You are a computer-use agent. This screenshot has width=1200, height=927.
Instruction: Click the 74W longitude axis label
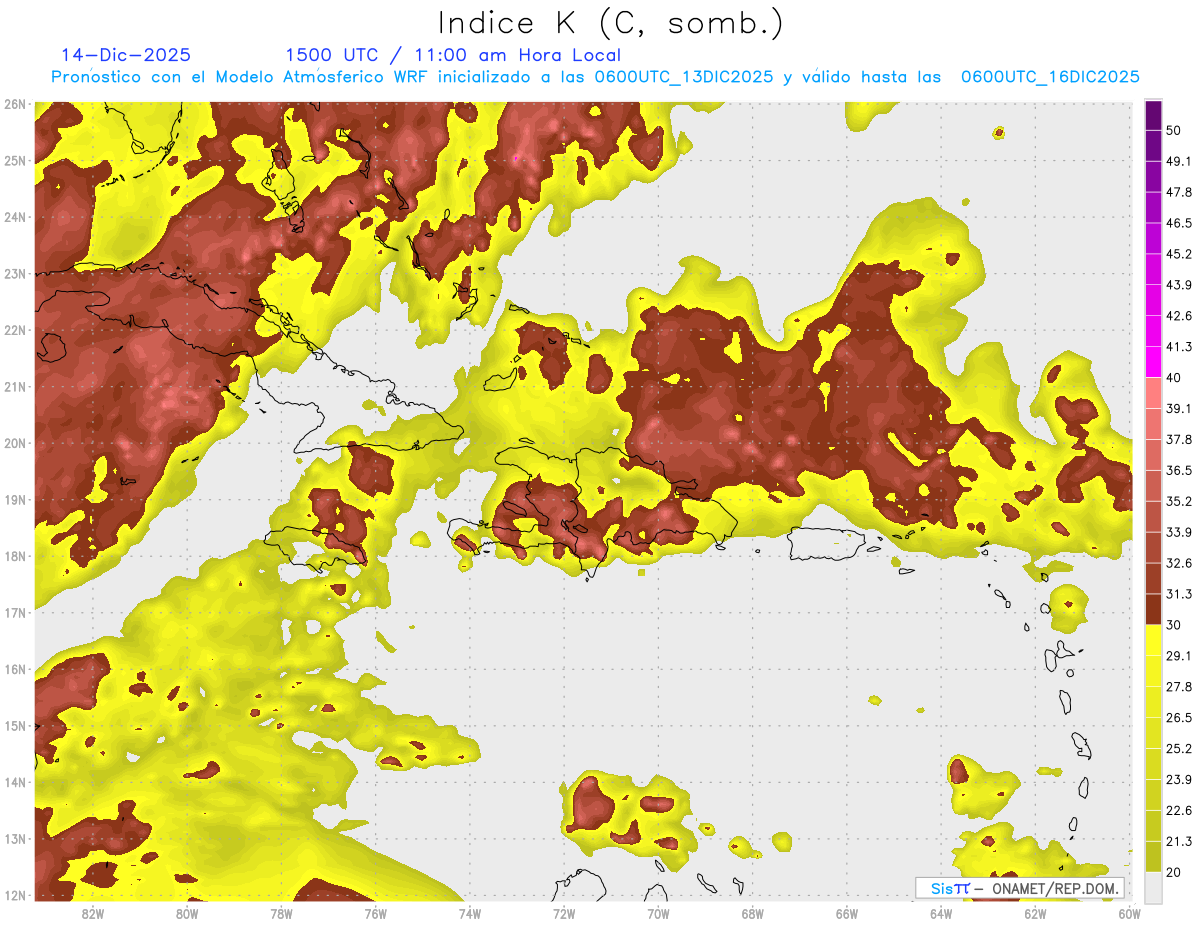(x=470, y=914)
